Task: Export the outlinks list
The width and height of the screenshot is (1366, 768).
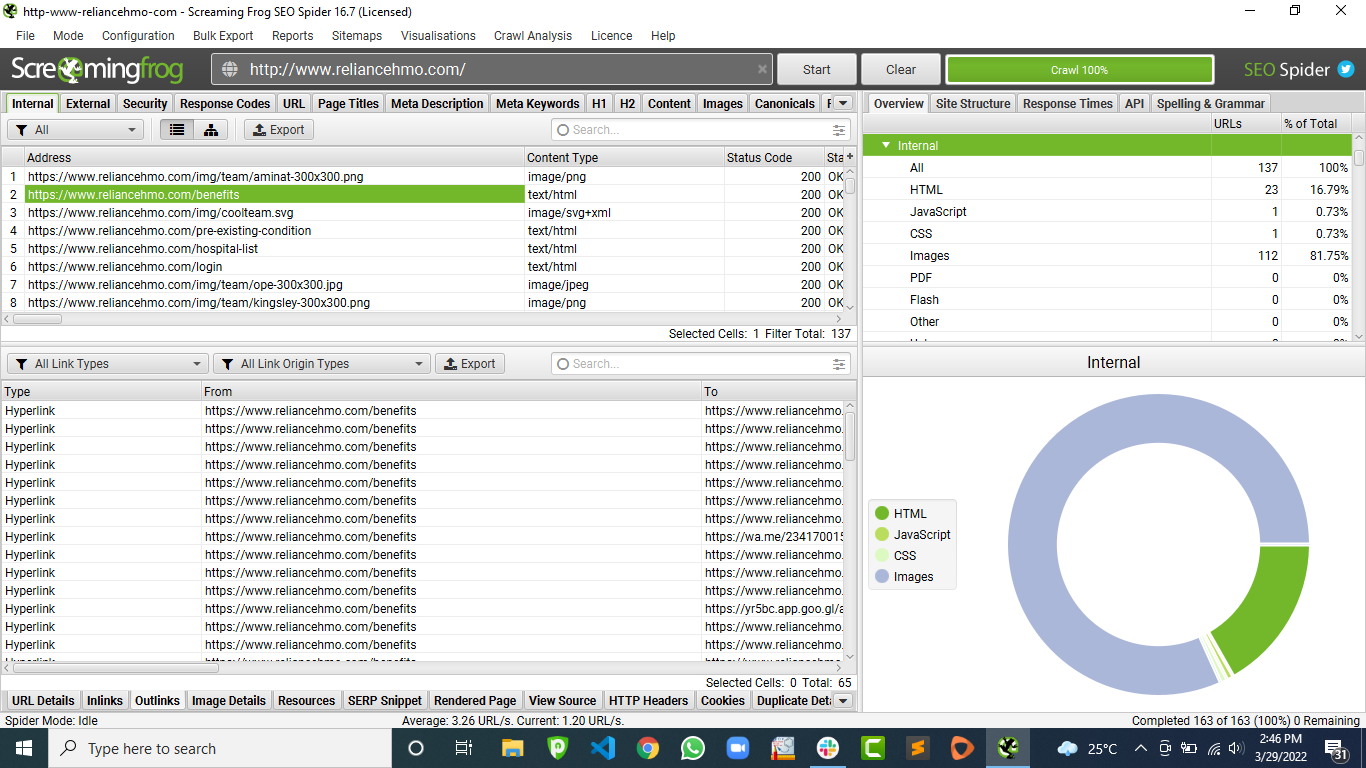Action: pos(470,364)
